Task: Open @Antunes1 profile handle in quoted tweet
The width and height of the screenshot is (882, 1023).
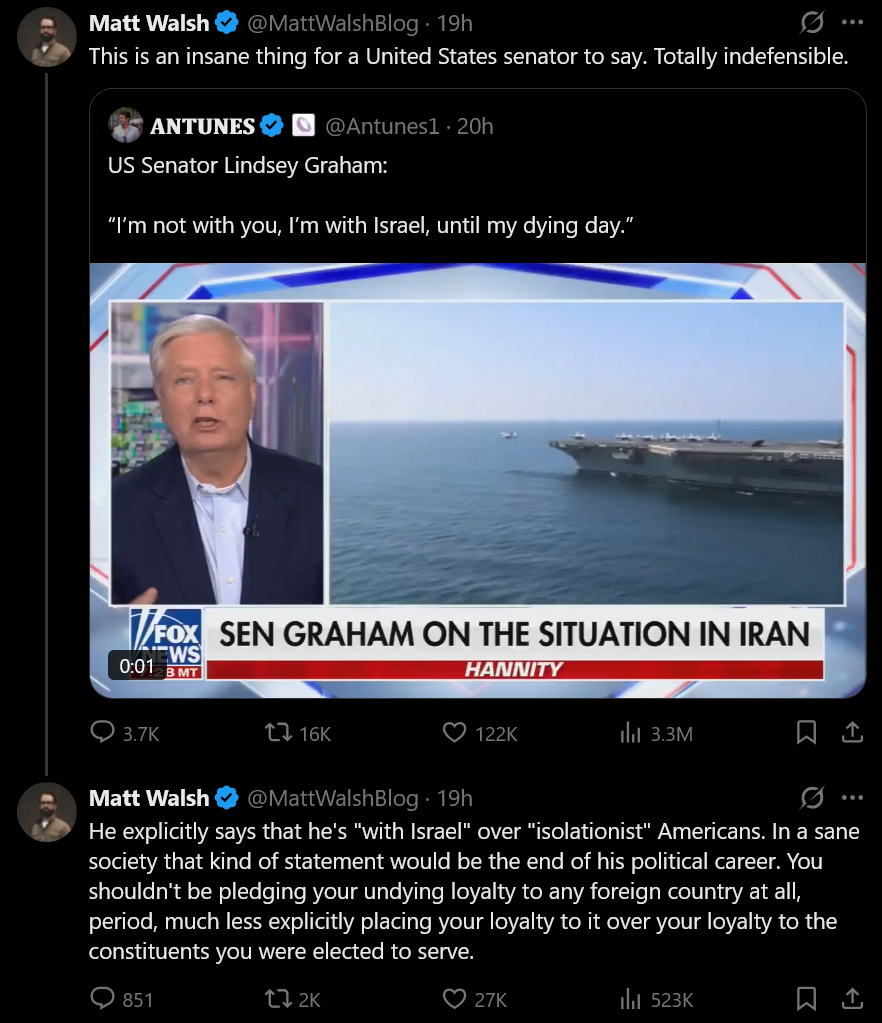Action: 382,126
